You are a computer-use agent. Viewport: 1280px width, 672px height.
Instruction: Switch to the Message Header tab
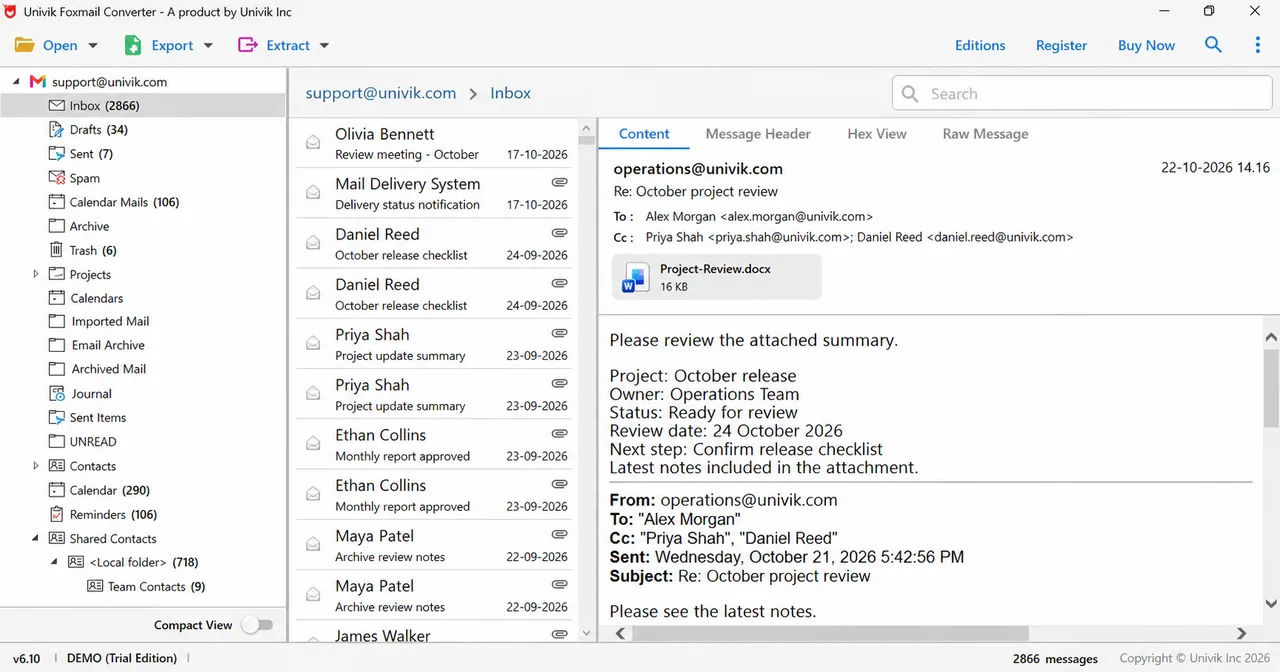tap(758, 134)
